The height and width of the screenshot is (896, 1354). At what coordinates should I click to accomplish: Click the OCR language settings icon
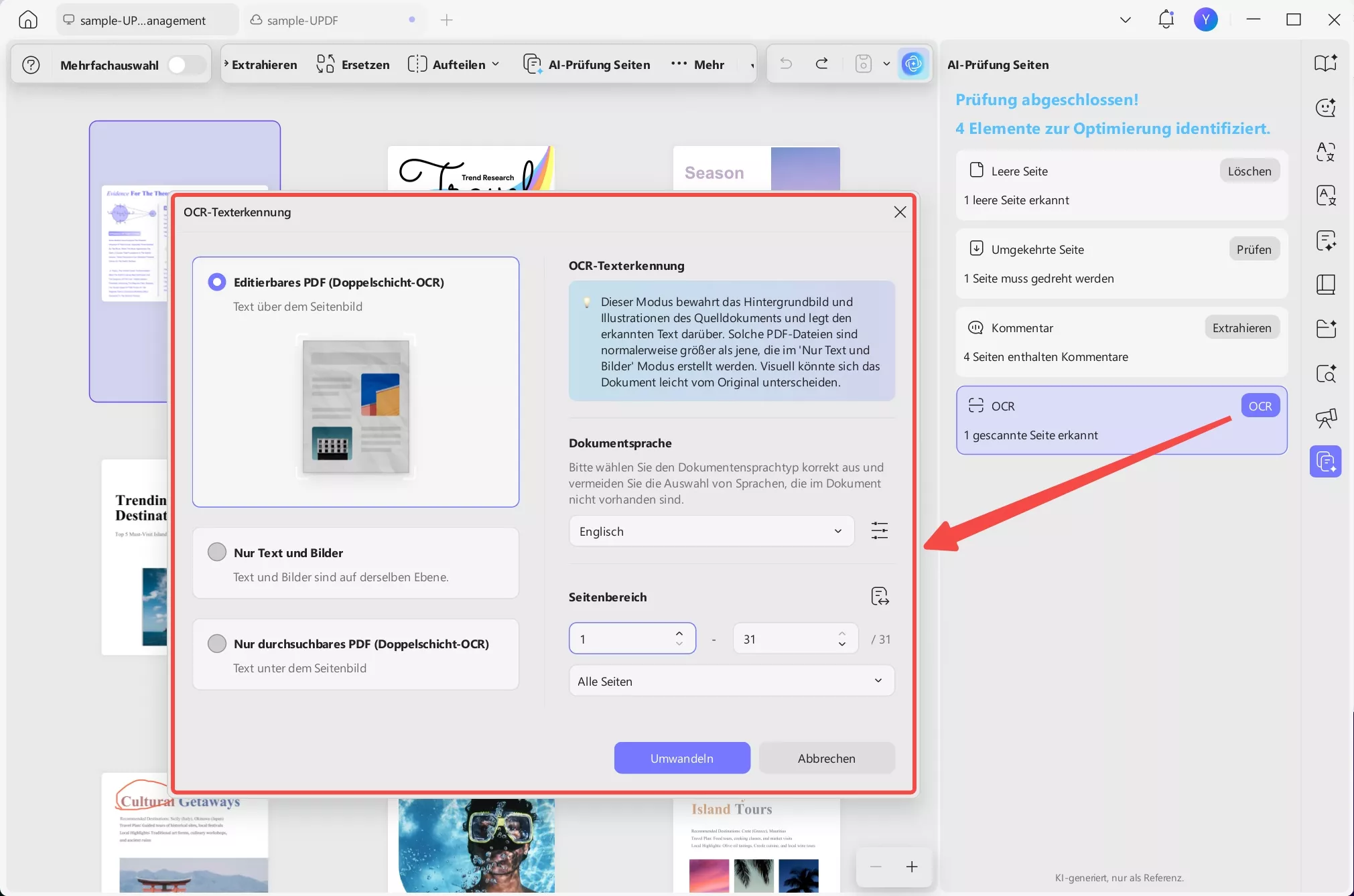click(x=879, y=531)
